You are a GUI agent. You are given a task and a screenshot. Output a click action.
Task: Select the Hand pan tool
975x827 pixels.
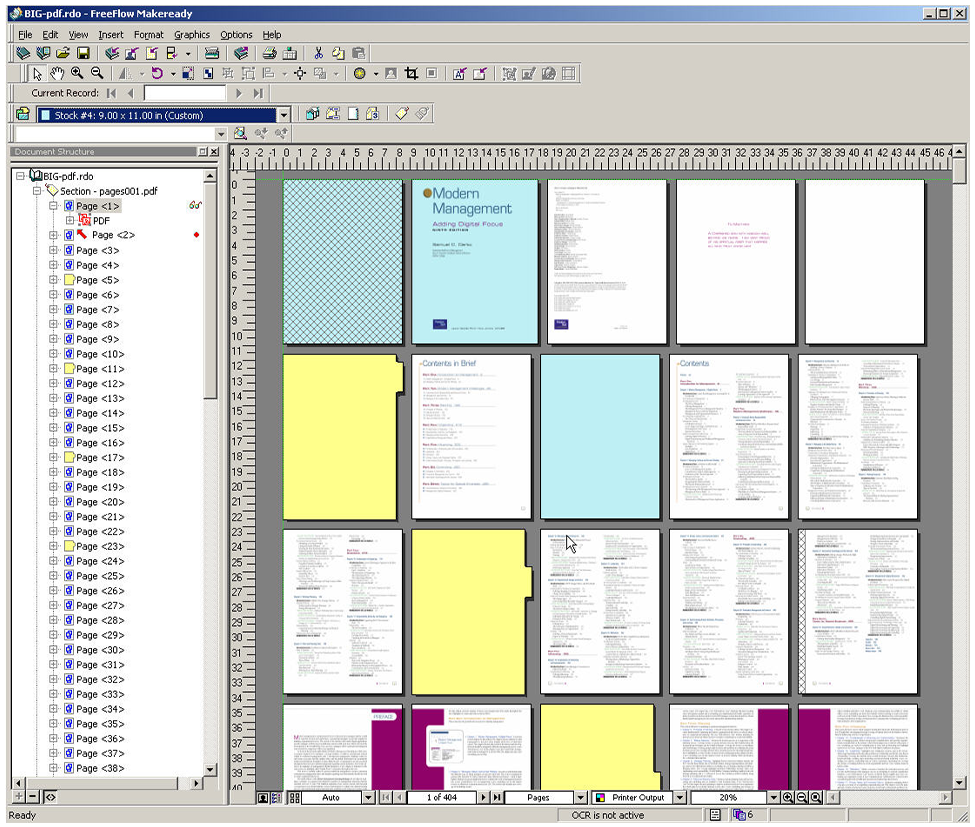[57, 73]
